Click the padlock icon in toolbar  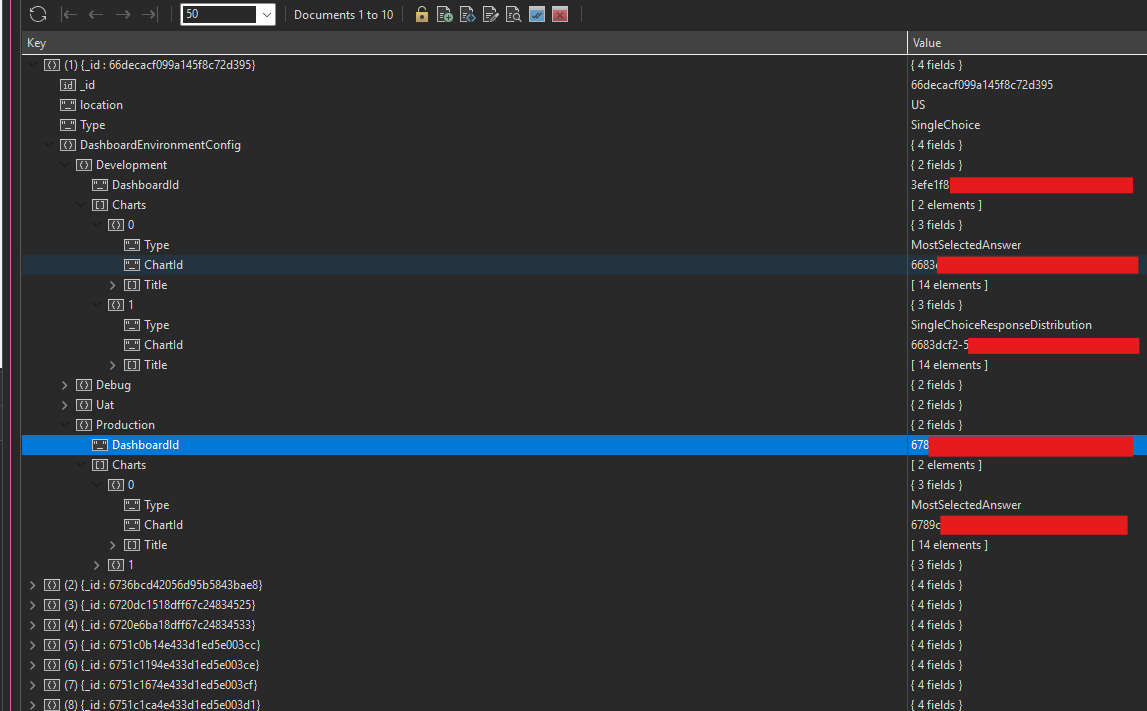pos(422,14)
